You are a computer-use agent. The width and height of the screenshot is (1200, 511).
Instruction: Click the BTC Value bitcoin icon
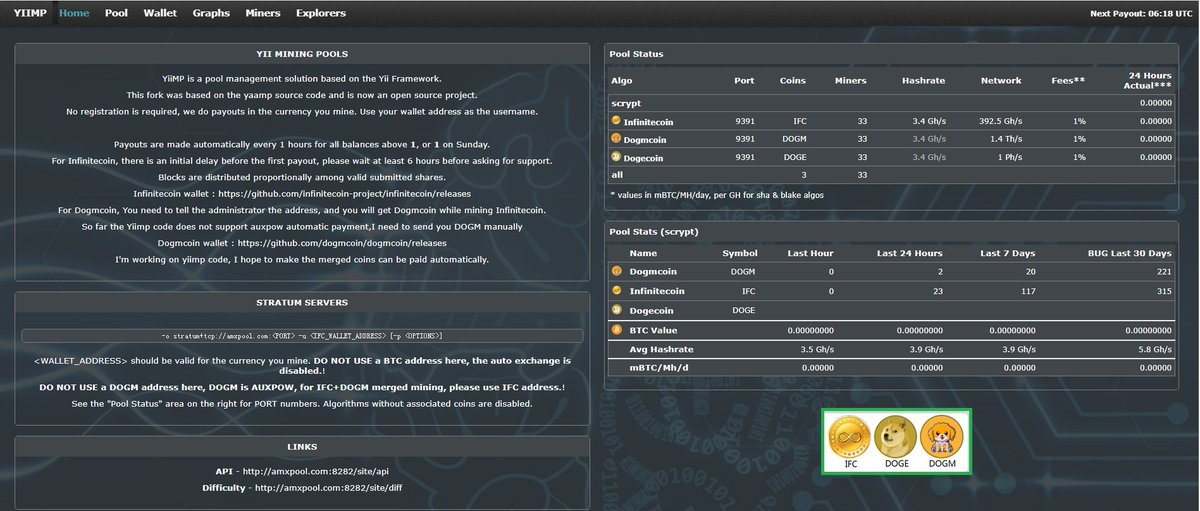click(616, 329)
